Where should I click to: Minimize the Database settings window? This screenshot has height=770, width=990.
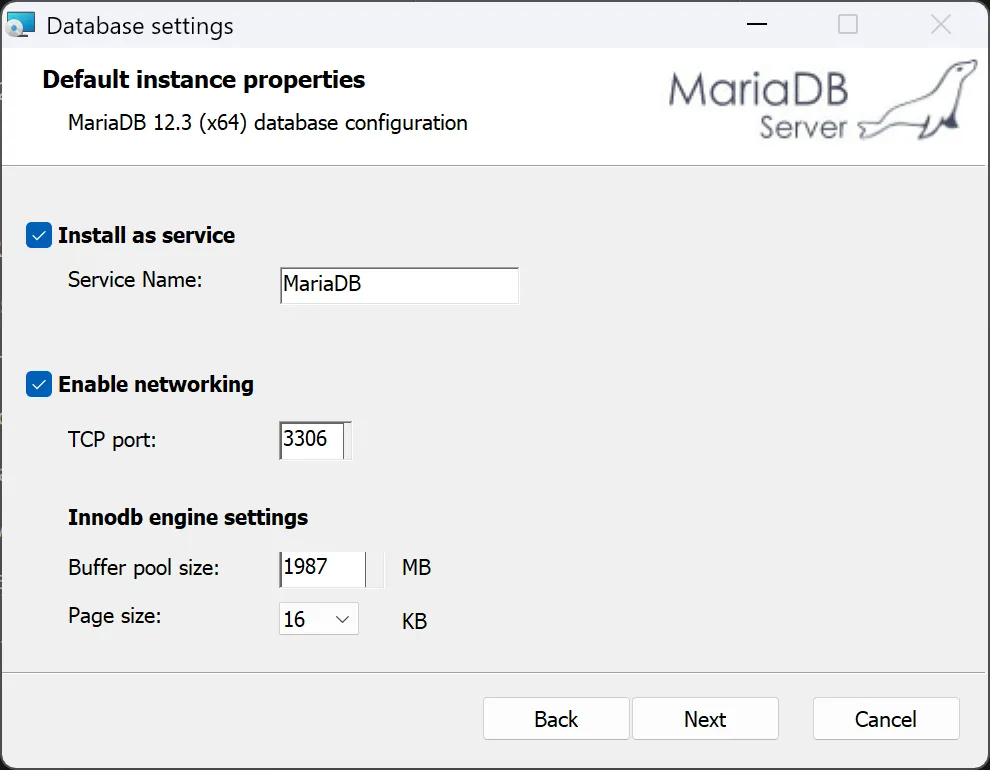756,25
